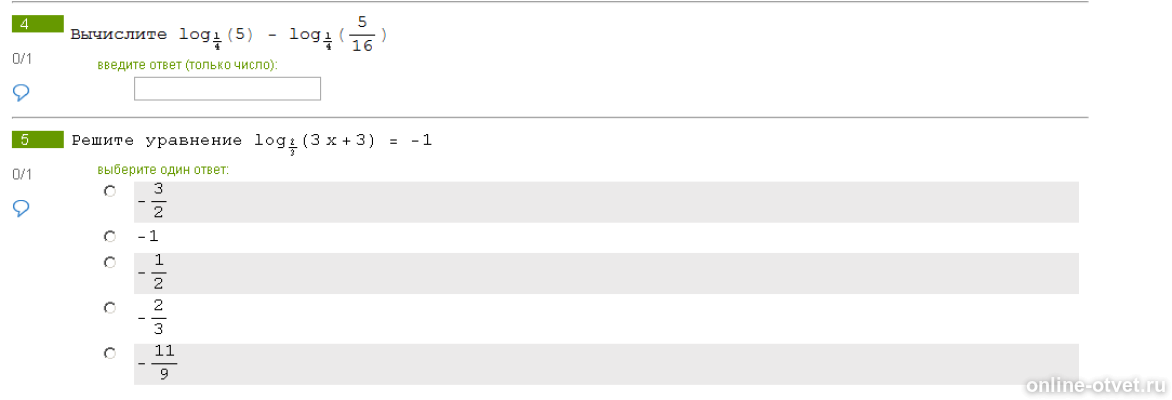Image resolution: width=1172 pixels, height=400 pixels.
Task: Click the green question 5 number badge
Action: 38,140
